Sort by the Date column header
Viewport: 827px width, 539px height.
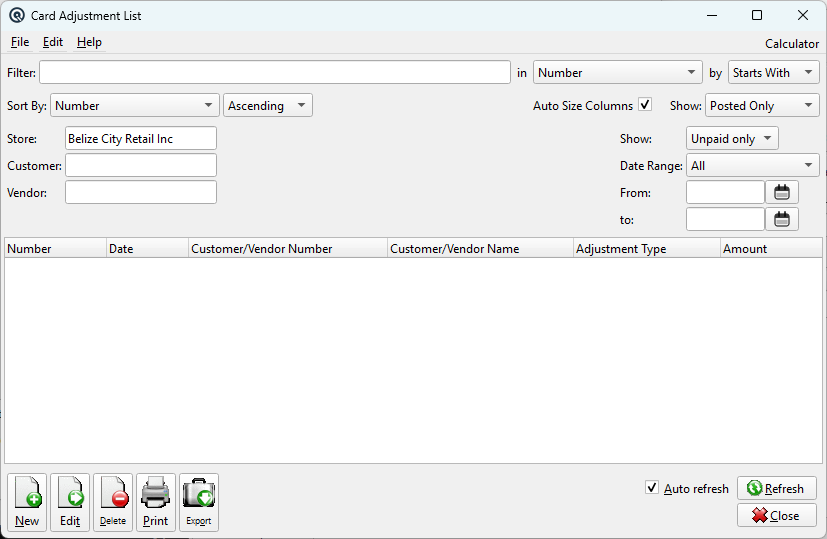click(x=147, y=248)
